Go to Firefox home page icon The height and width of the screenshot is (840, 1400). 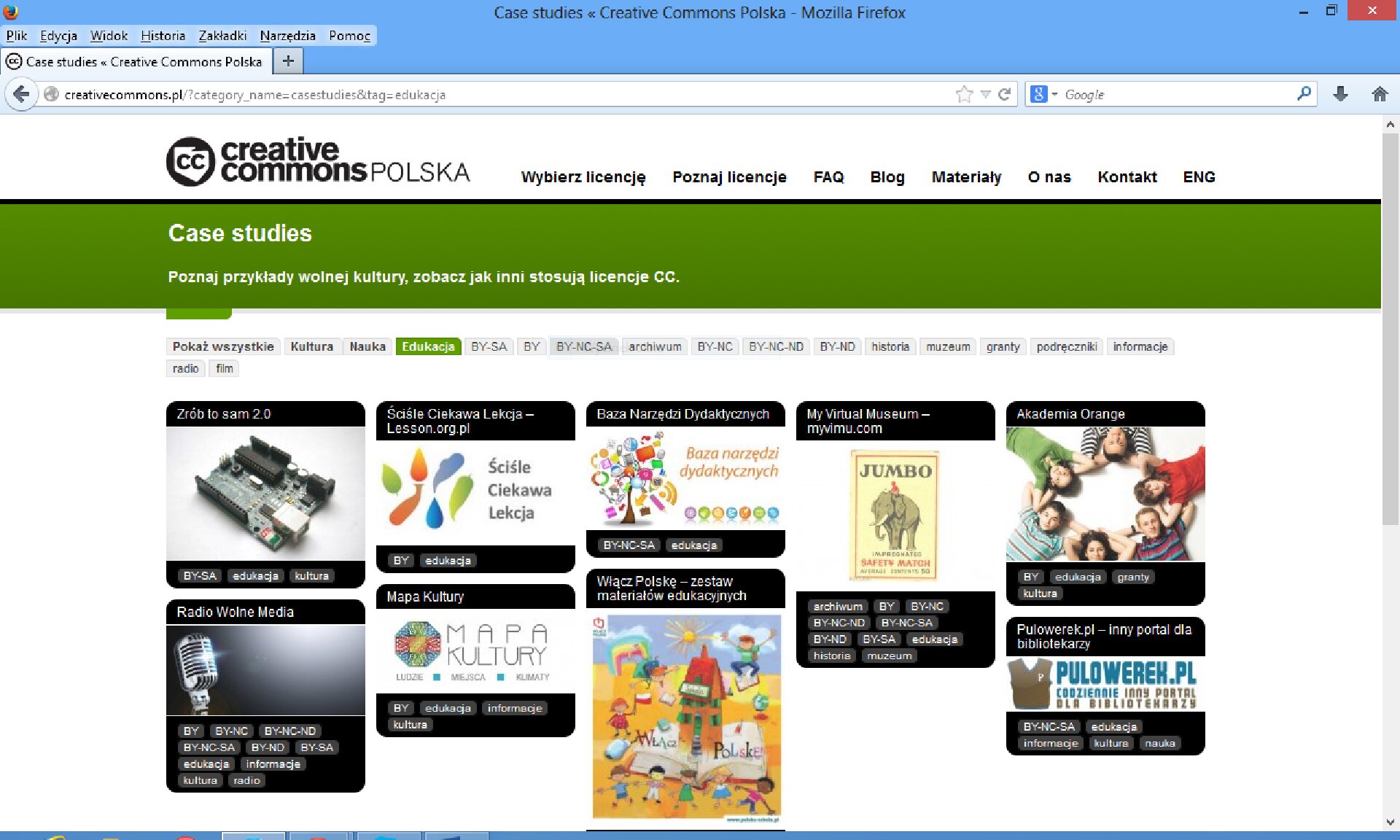tap(1380, 94)
